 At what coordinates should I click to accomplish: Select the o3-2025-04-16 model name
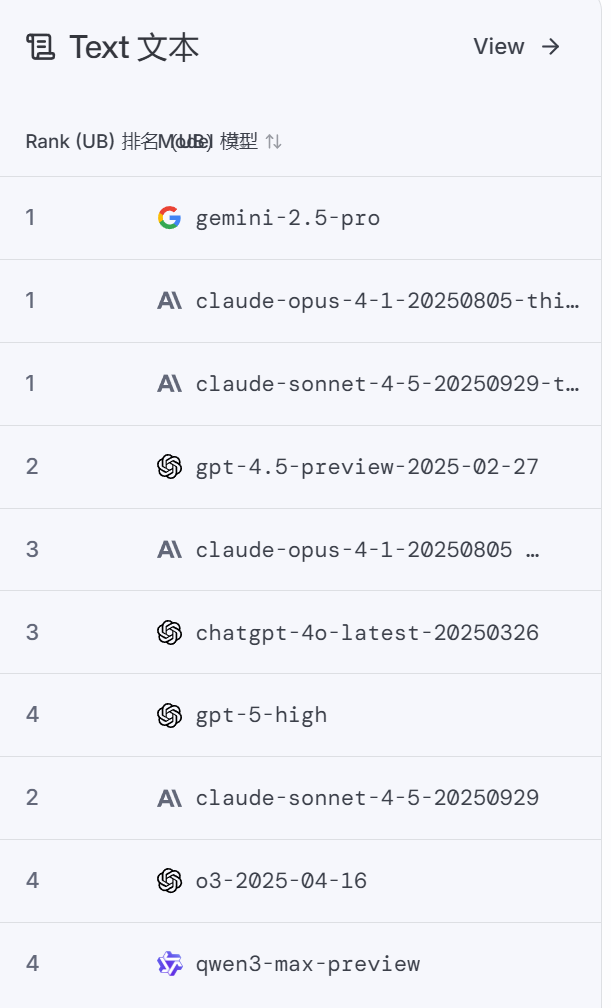pos(282,882)
